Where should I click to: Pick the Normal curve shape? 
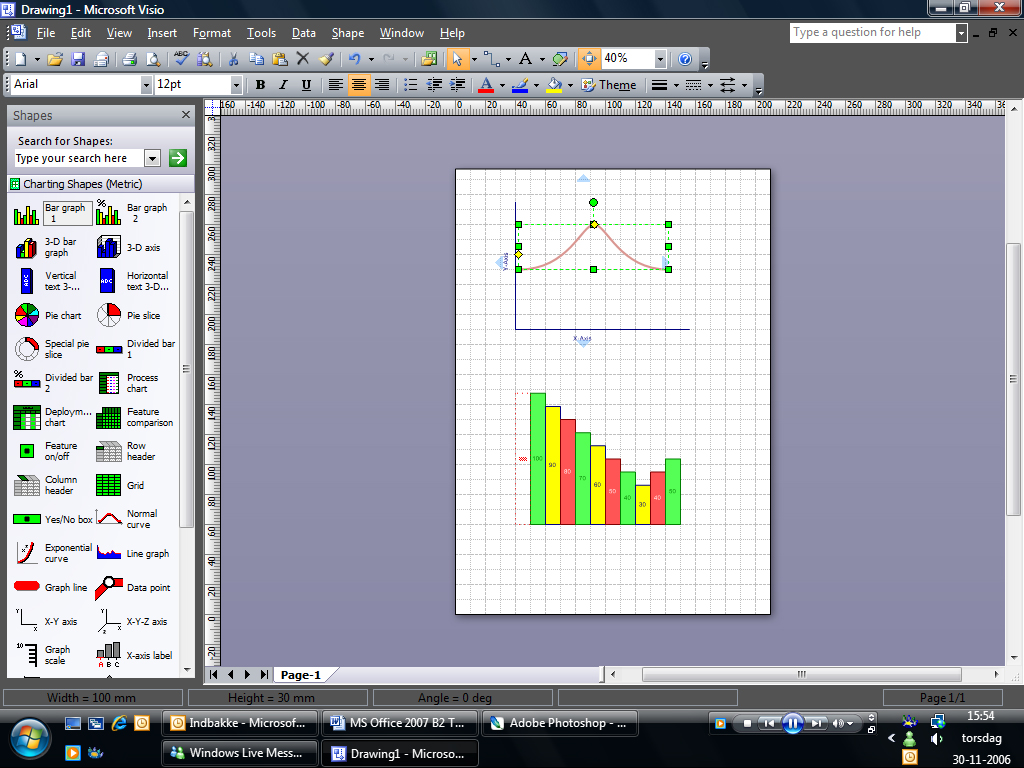click(x=109, y=519)
